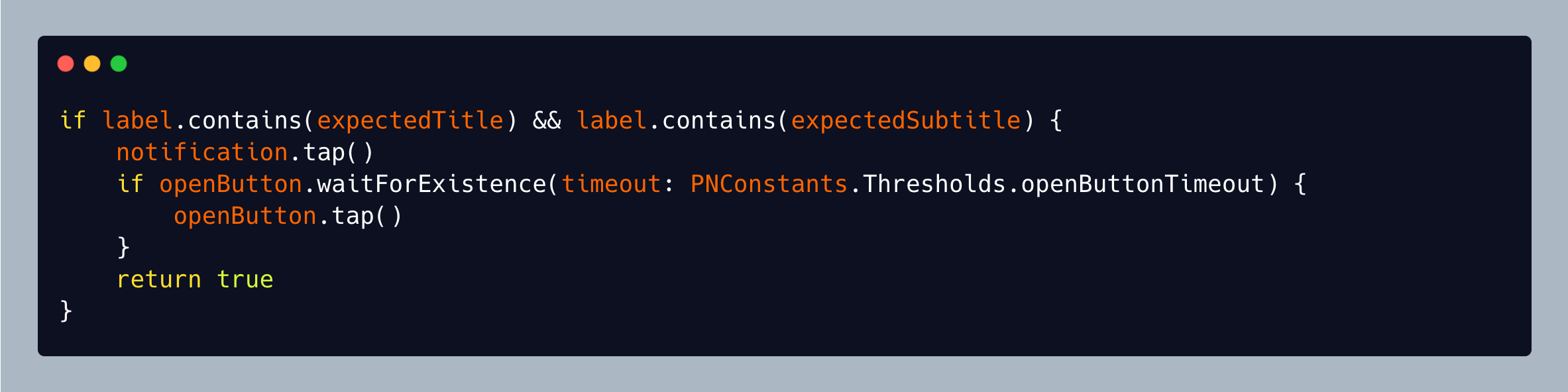Screen dimensions: 1568x392
Task: Click the tap() call after notification
Action: [x=338, y=152]
